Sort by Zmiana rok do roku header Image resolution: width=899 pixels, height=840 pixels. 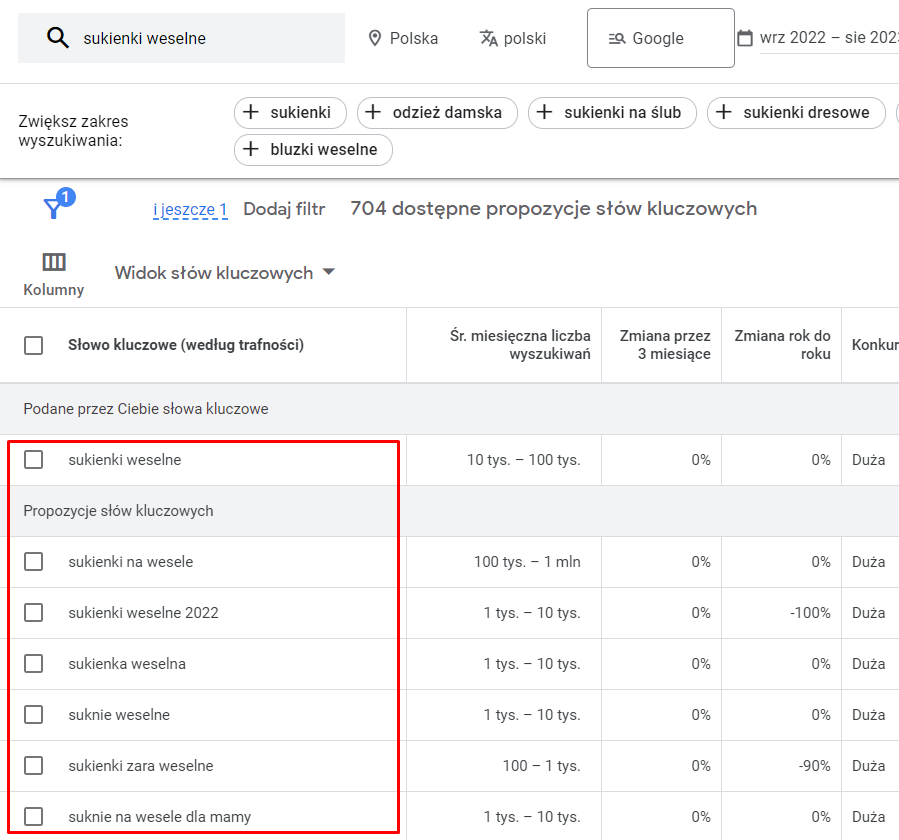pos(782,345)
